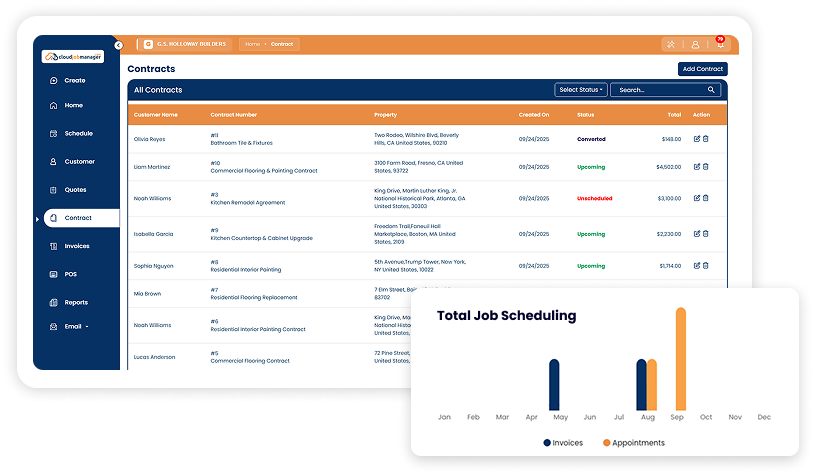Click the Add Contract button

pos(702,69)
